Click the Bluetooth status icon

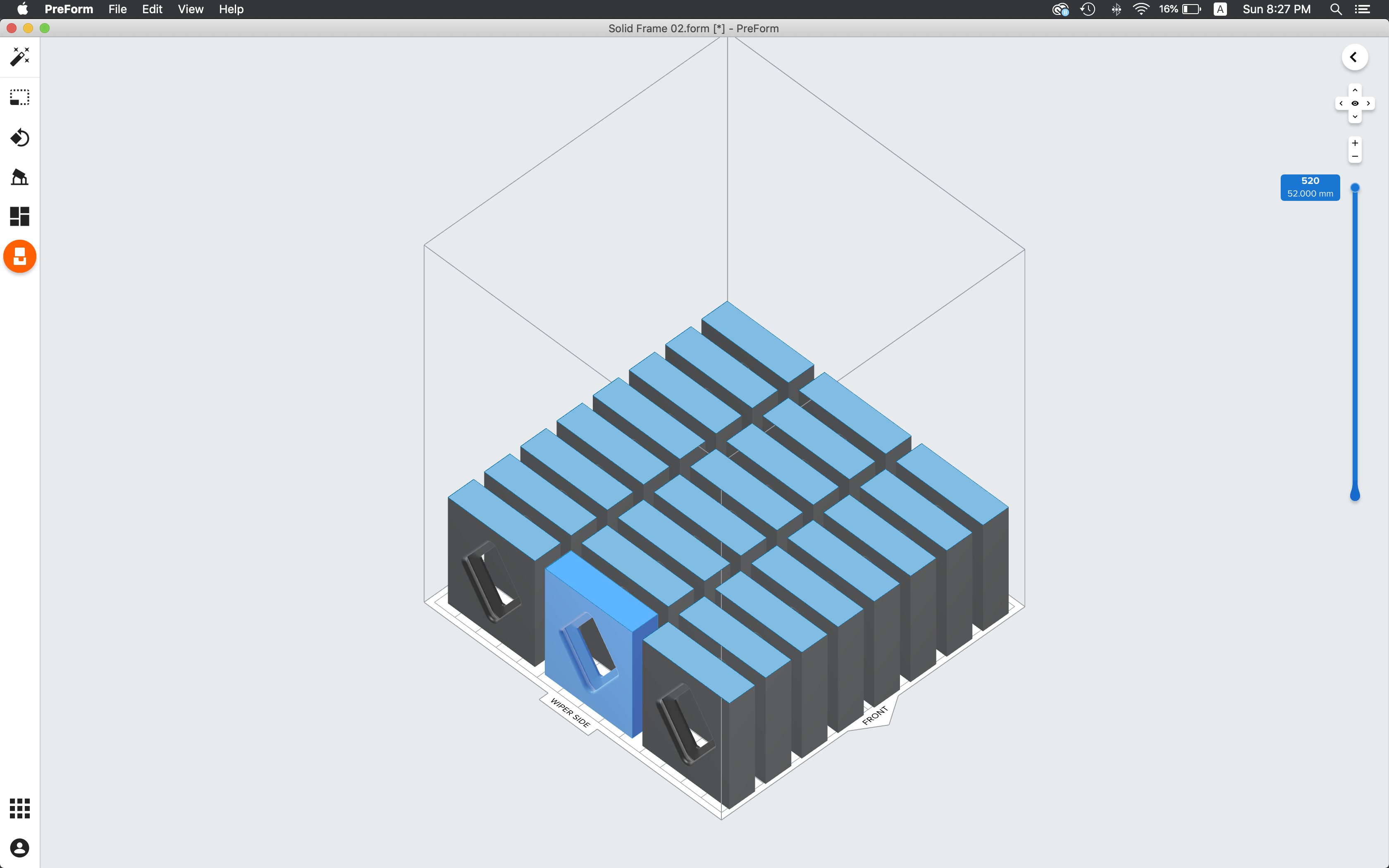[1116, 9]
